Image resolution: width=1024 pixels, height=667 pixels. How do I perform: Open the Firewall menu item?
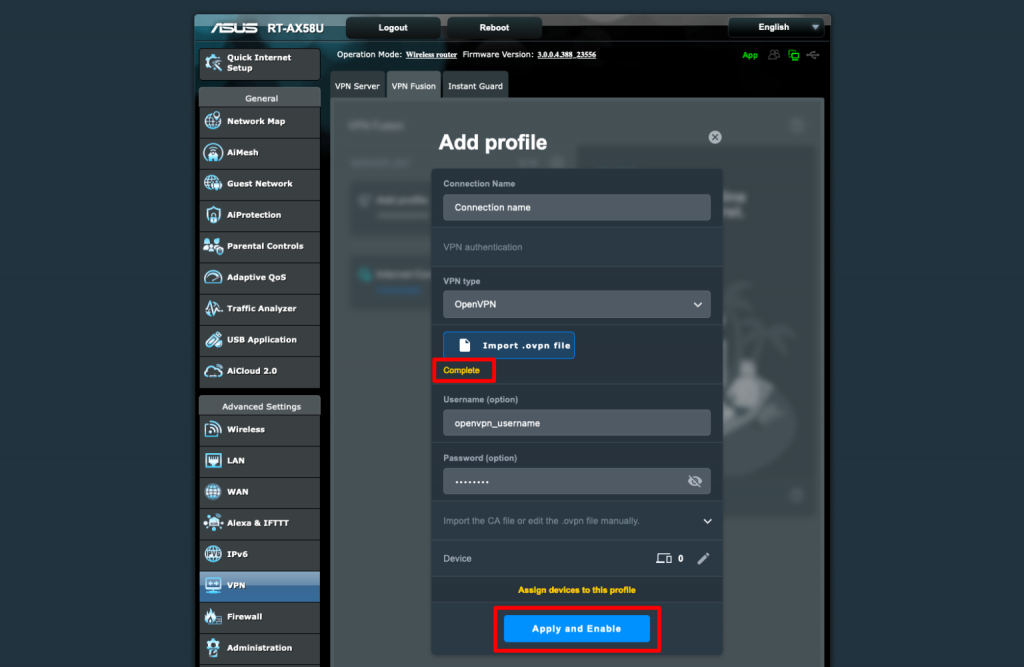pos(260,617)
